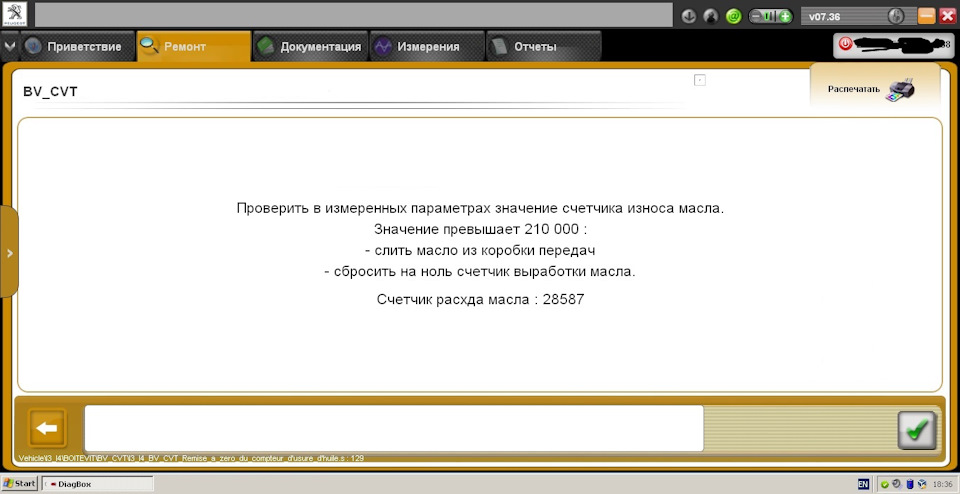Viewport: 960px width, 494px height.
Task: Click the green checkmark tray icon
Action: point(885,484)
